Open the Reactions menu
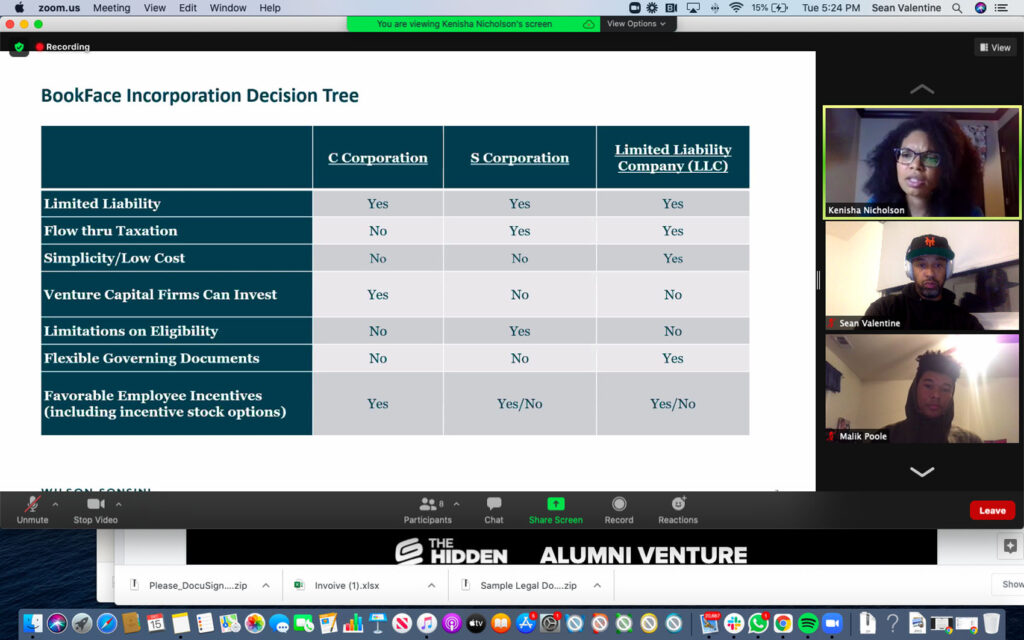Image resolution: width=1024 pixels, height=640 pixels. click(x=678, y=505)
